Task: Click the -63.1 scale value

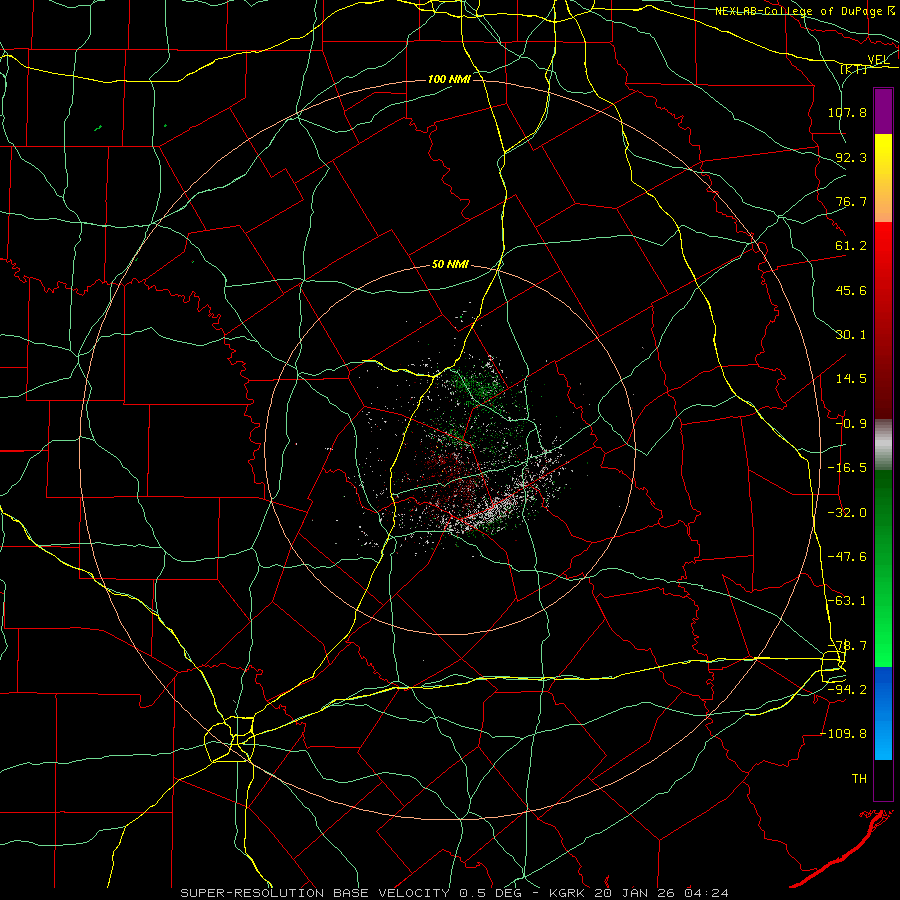Action: 847,601
